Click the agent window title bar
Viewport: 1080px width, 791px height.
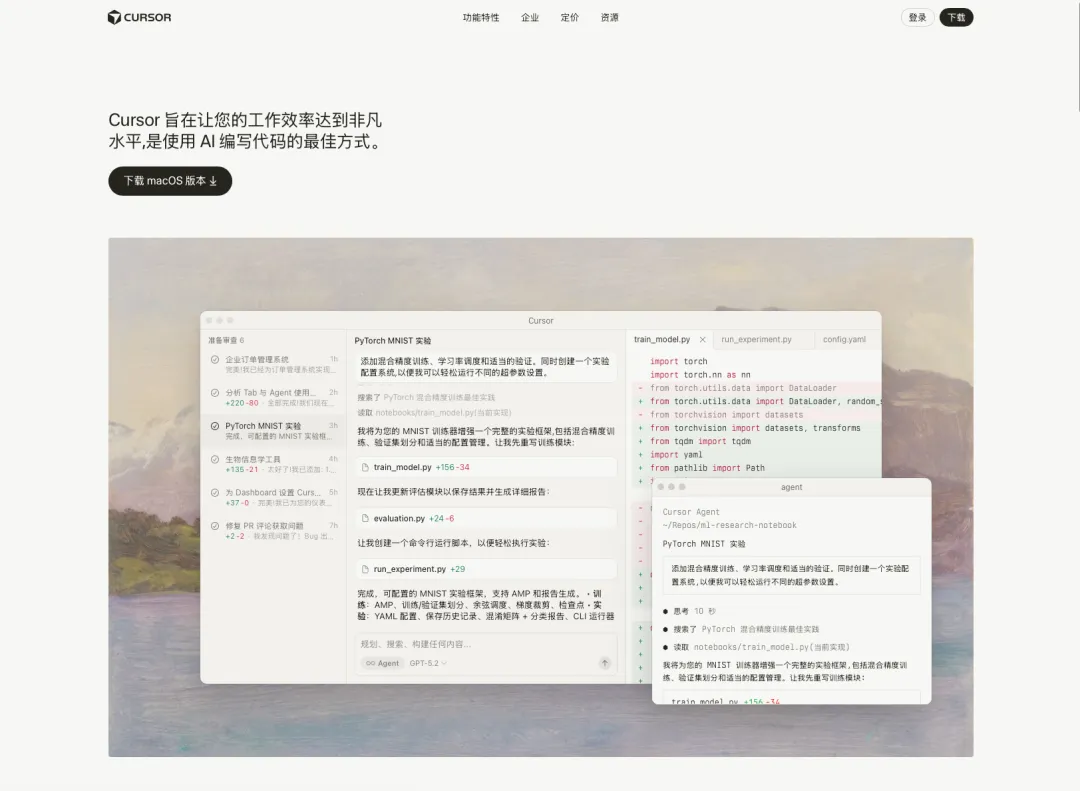point(791,487)
